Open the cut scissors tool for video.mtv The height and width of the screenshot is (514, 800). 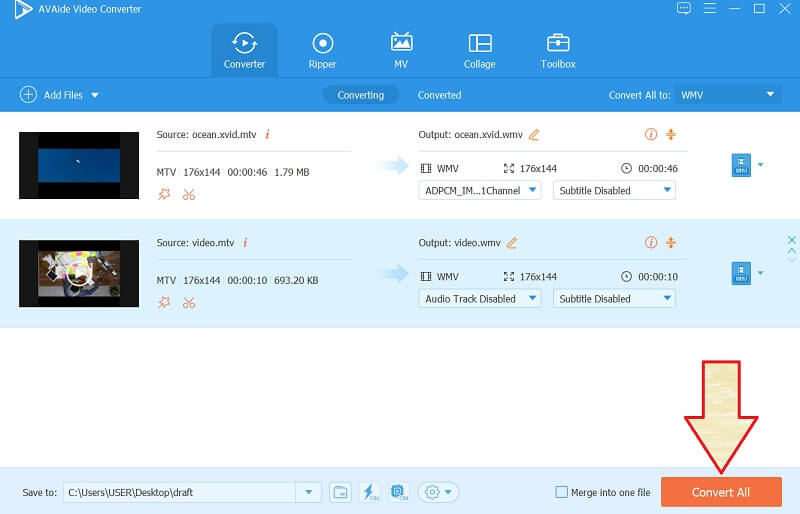point(189,302)
